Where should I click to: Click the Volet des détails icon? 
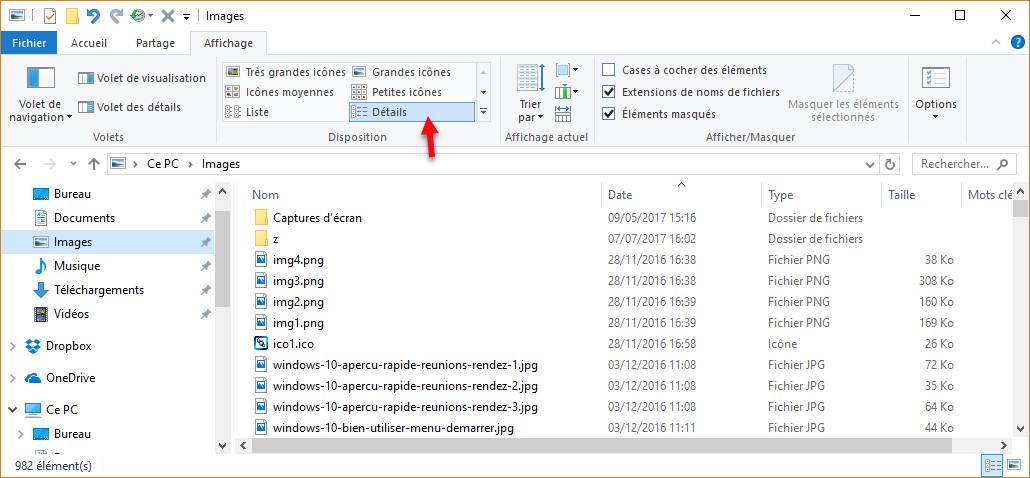(x=86, y=107)
